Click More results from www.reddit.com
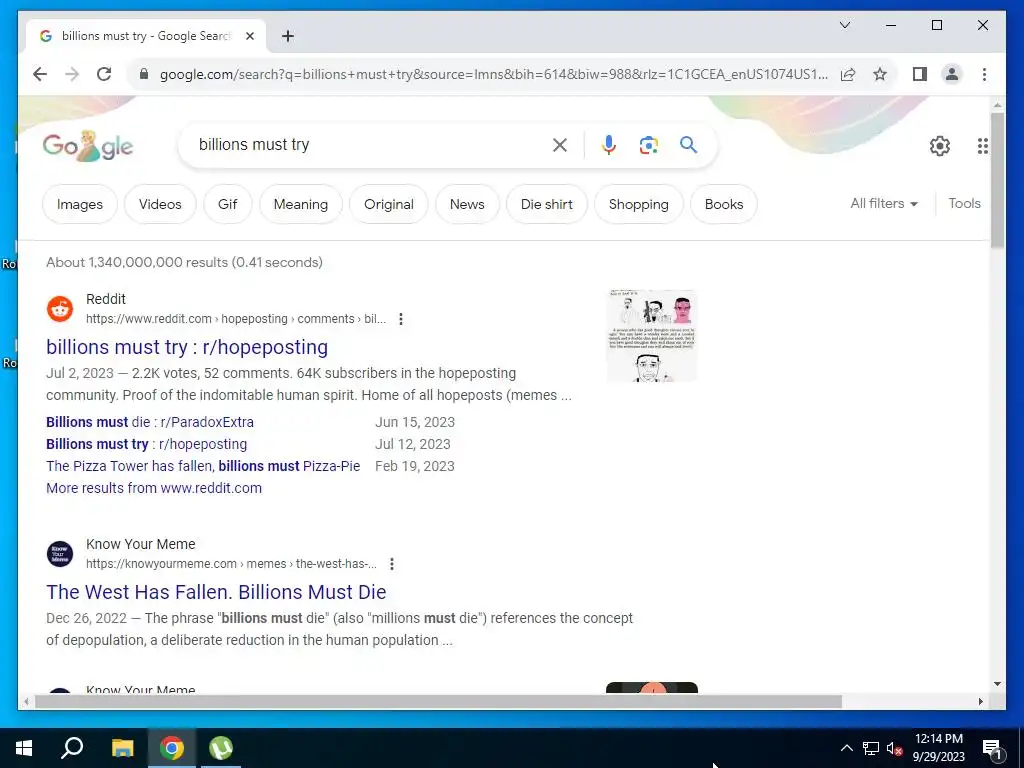Screen dimensions: 1024x768 pyautogui.click(x=153, y=488)
